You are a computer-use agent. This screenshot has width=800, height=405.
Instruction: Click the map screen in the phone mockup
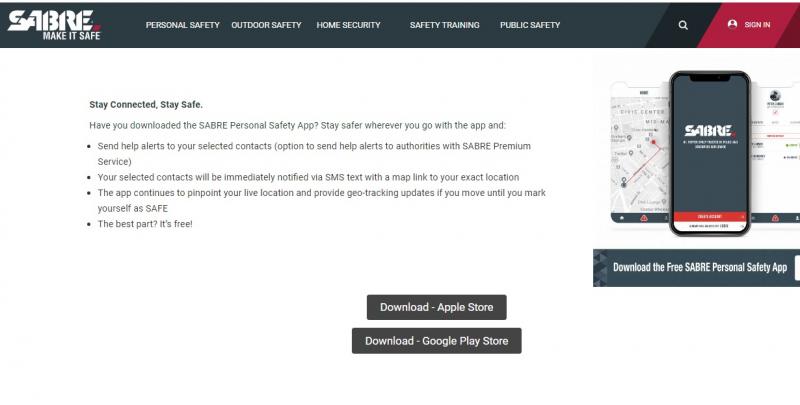click(640, 153)
